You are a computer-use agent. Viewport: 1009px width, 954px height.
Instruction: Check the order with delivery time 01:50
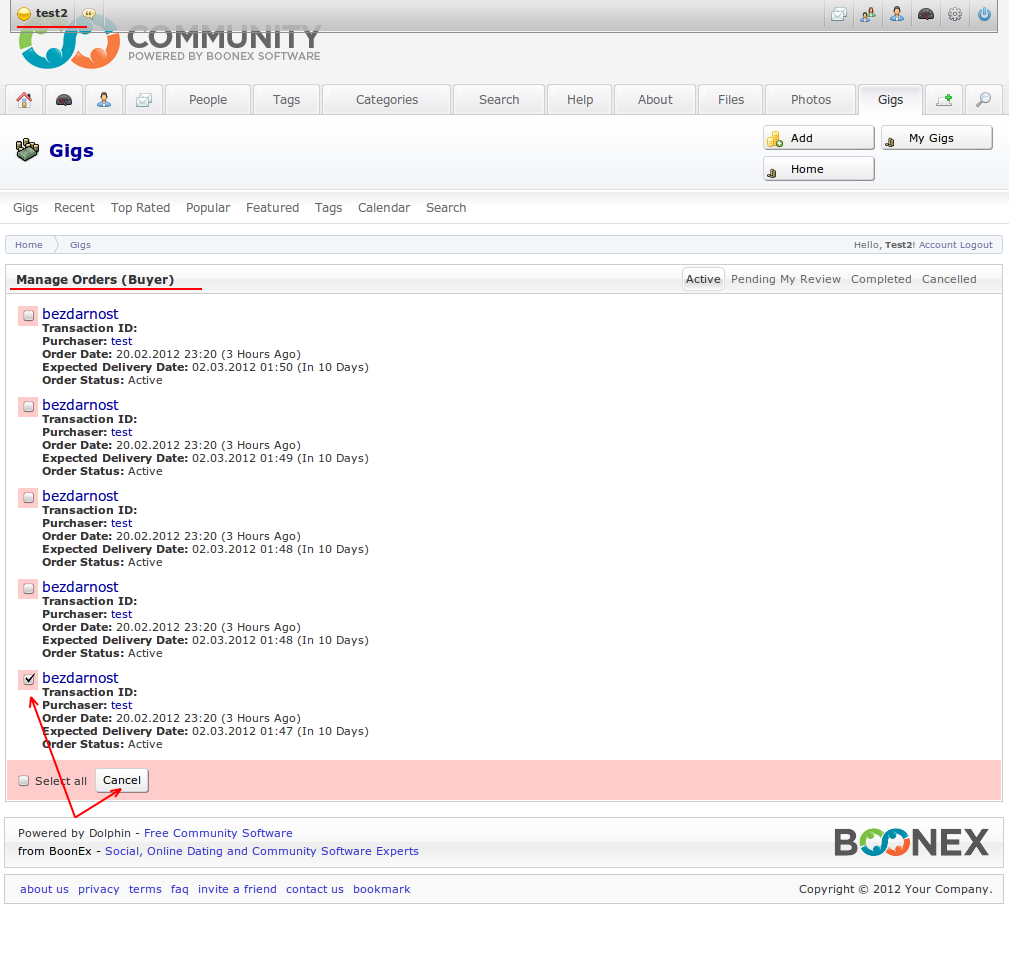29,315
